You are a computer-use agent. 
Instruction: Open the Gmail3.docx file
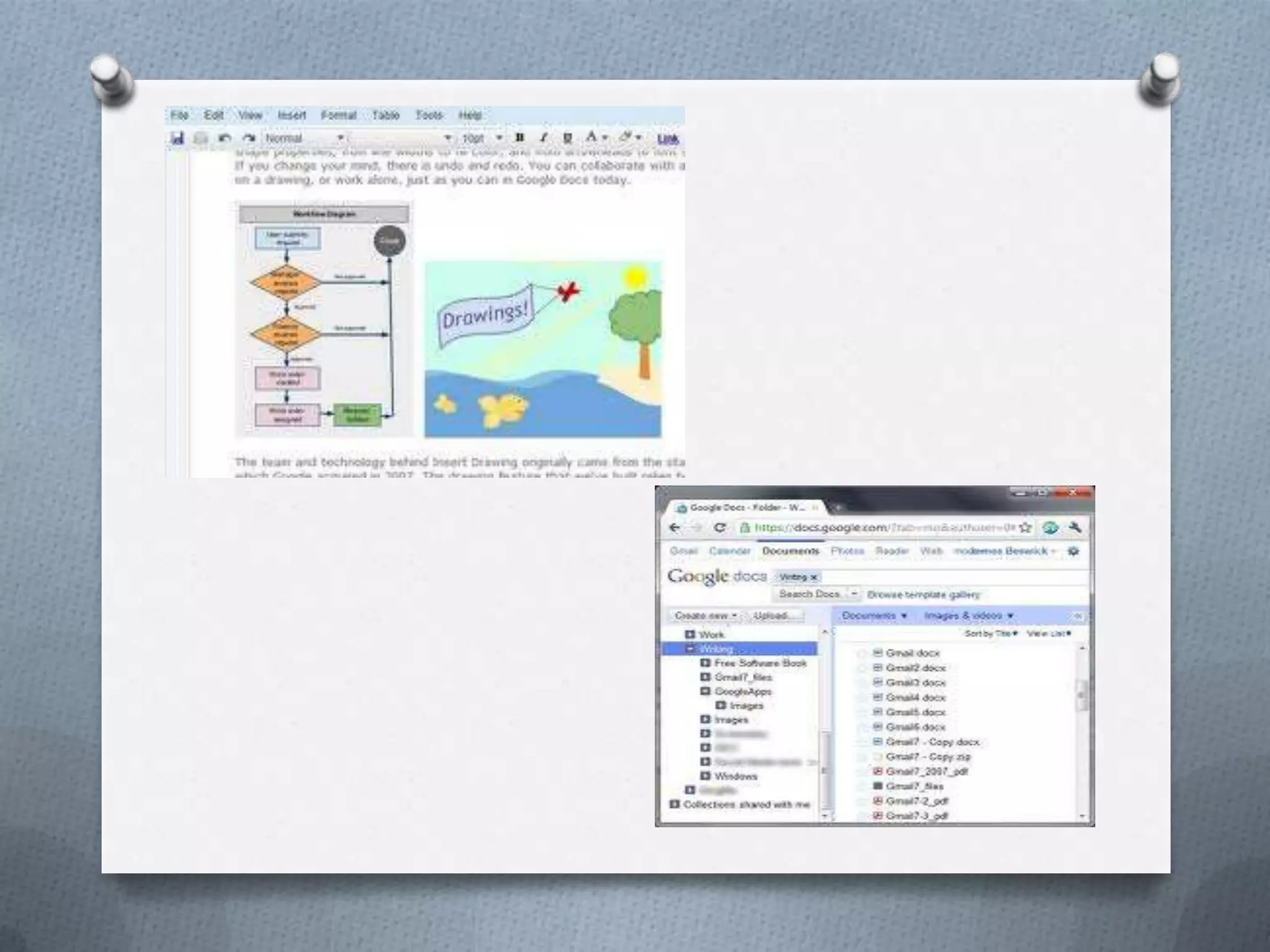click(916, 682)
